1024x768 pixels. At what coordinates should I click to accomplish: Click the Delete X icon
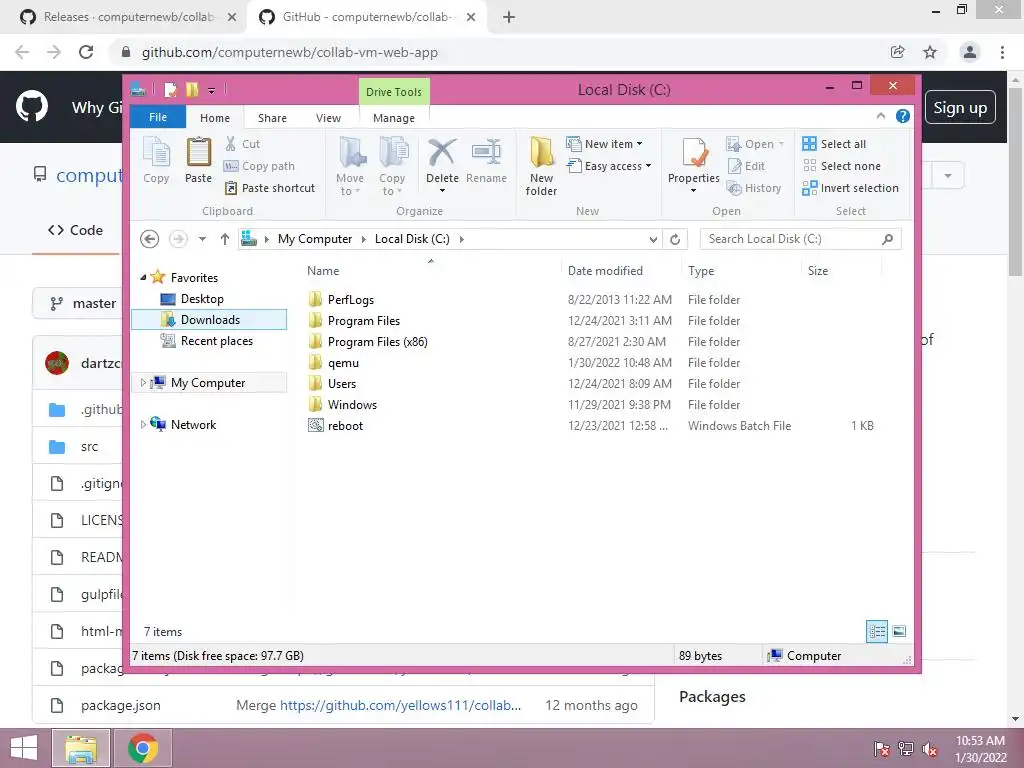[x=442, y=152]
